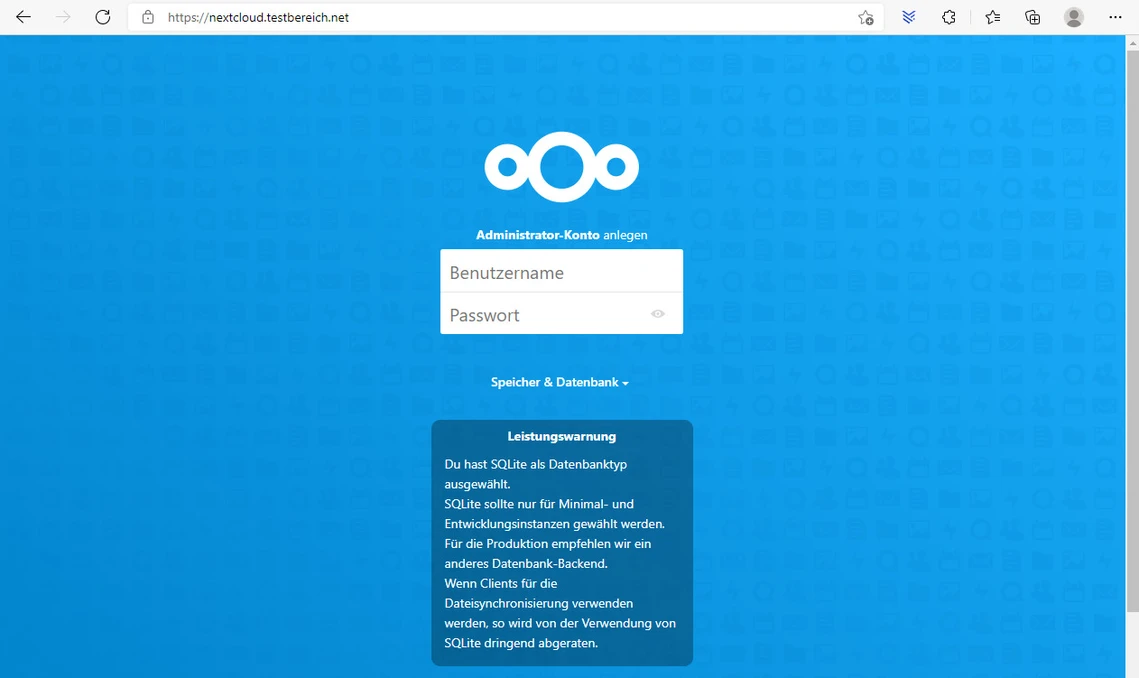
Task: Add this page to favorites with the star
Action: click(865, 17)
